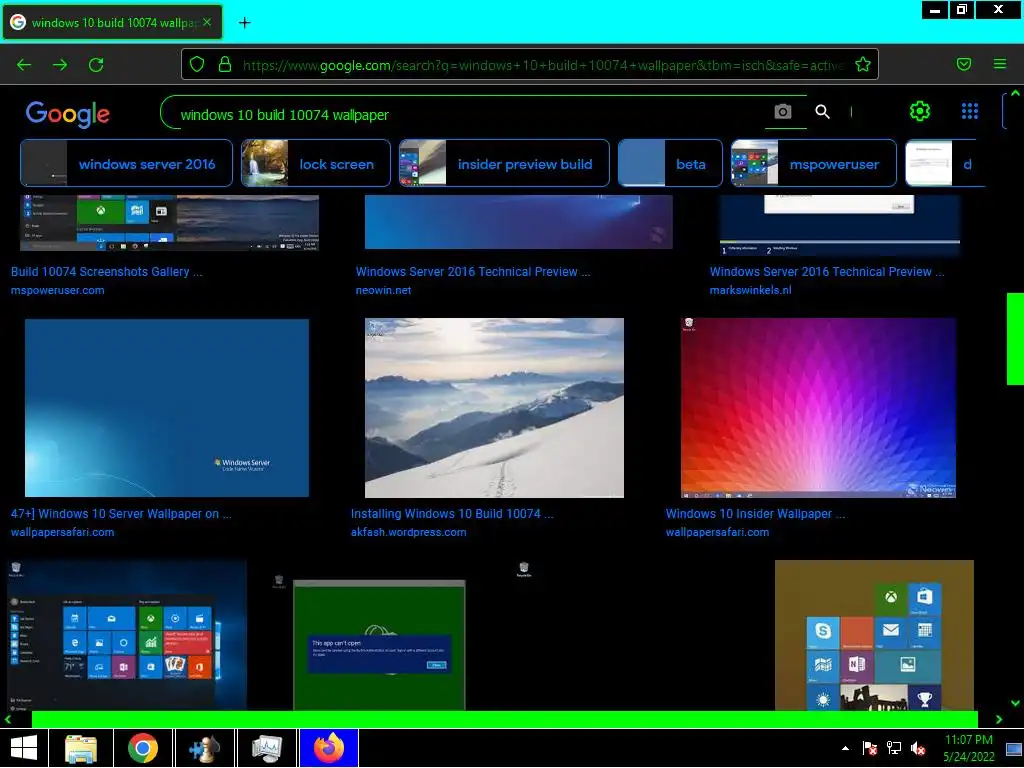1024x768 pixels.
Task: Search by image using the camera icon
Action: coord(782,112)
